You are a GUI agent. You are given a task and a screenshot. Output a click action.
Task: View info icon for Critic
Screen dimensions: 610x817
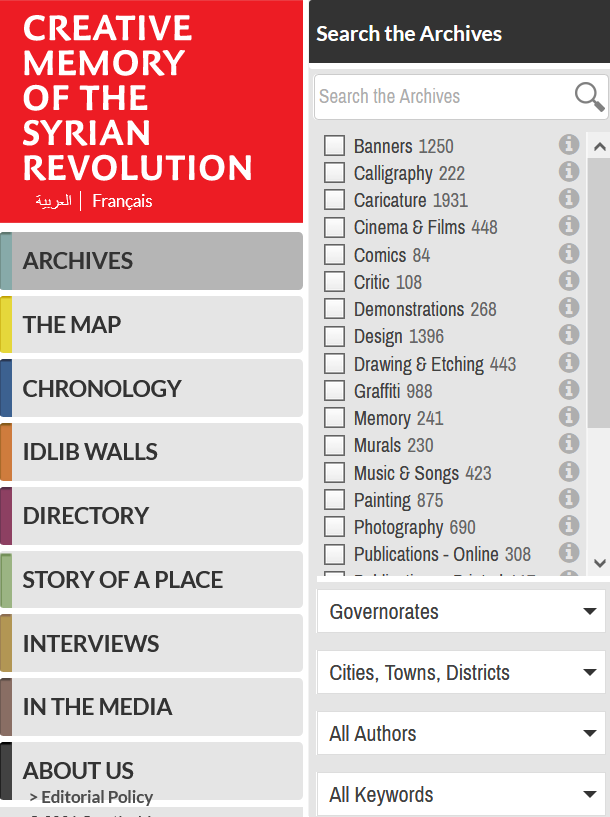(x=569, y=280)
